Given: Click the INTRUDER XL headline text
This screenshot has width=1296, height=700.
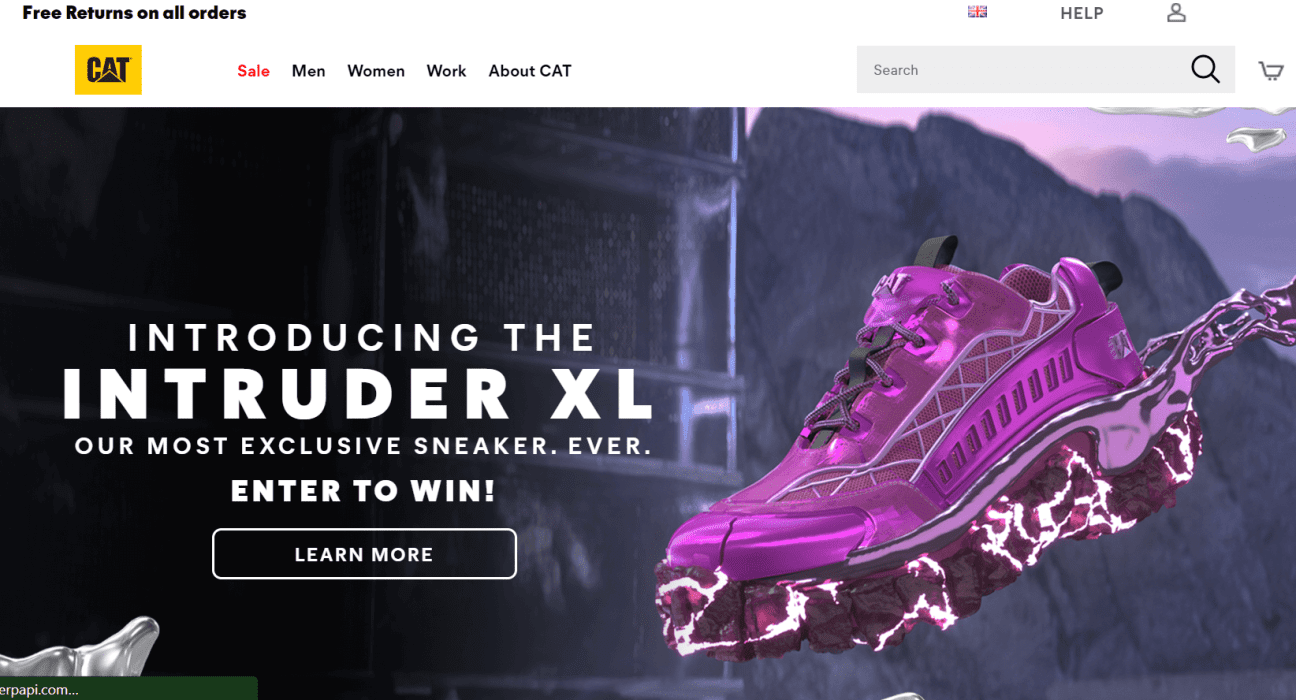Looking at the screenshot, I should tap(358, 395).
